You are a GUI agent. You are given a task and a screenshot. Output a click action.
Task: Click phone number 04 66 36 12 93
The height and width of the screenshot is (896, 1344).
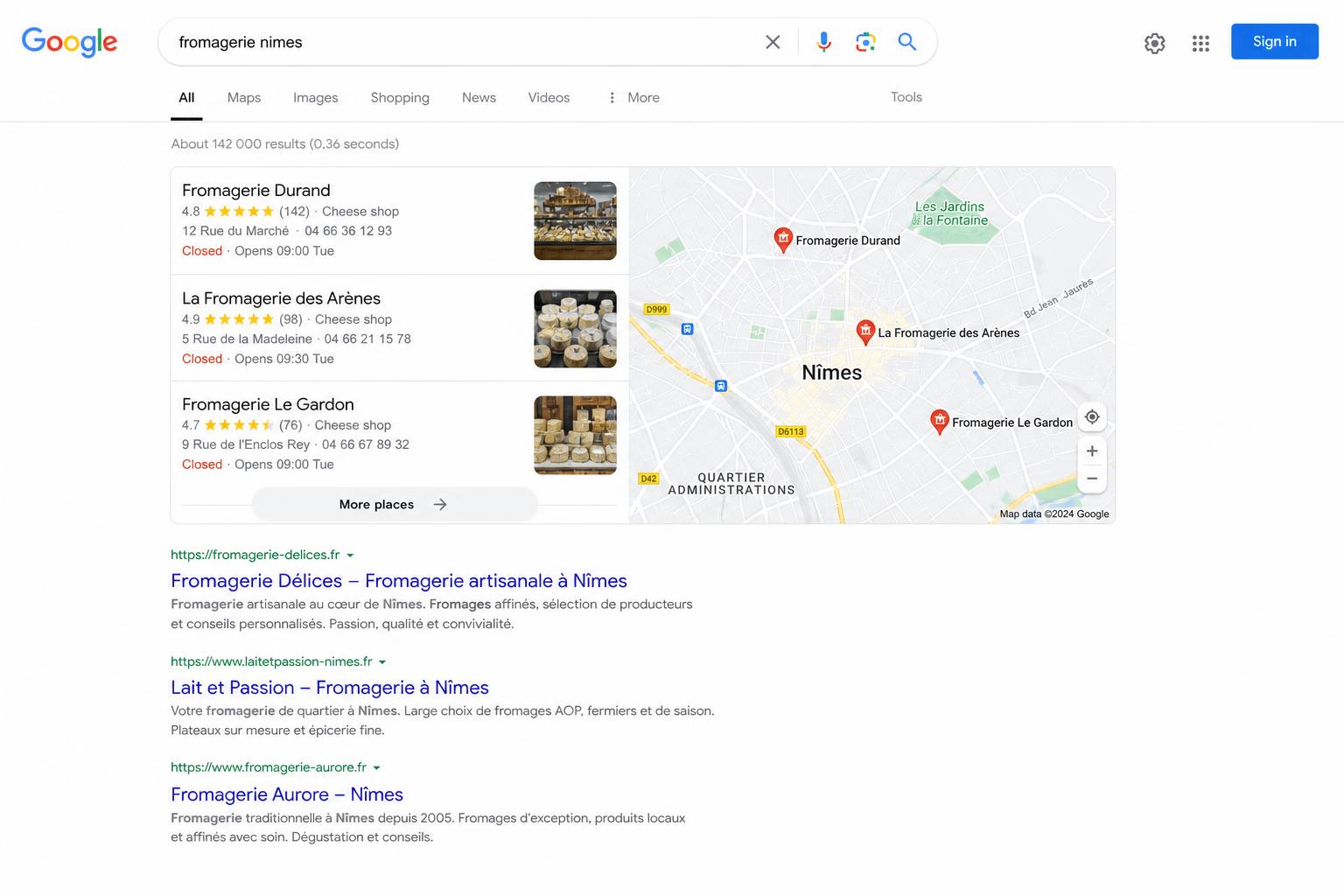click(348, 231)
